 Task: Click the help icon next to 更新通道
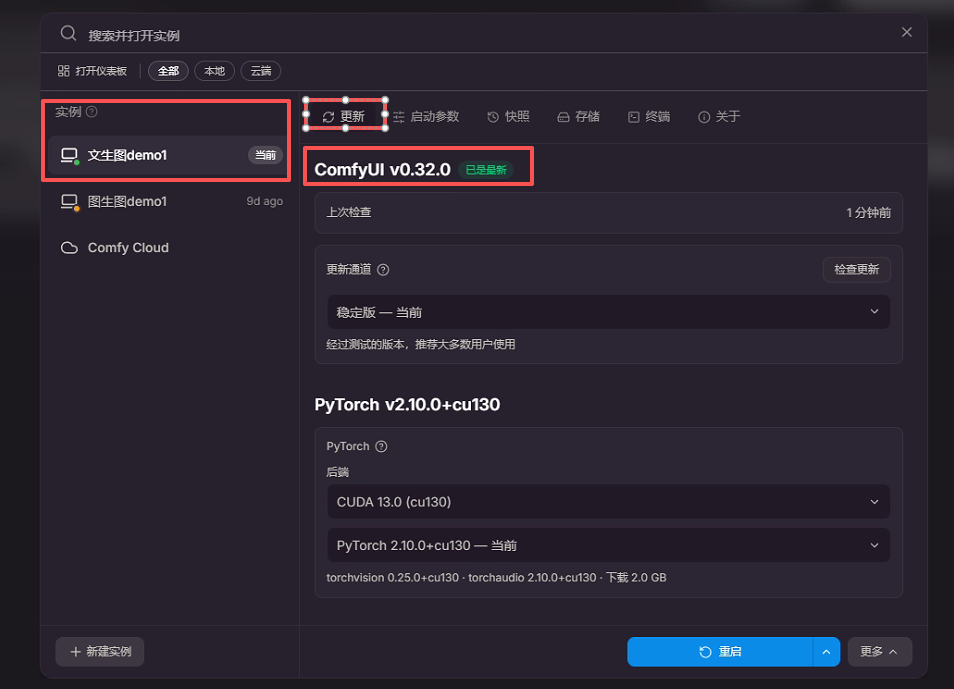383,270
